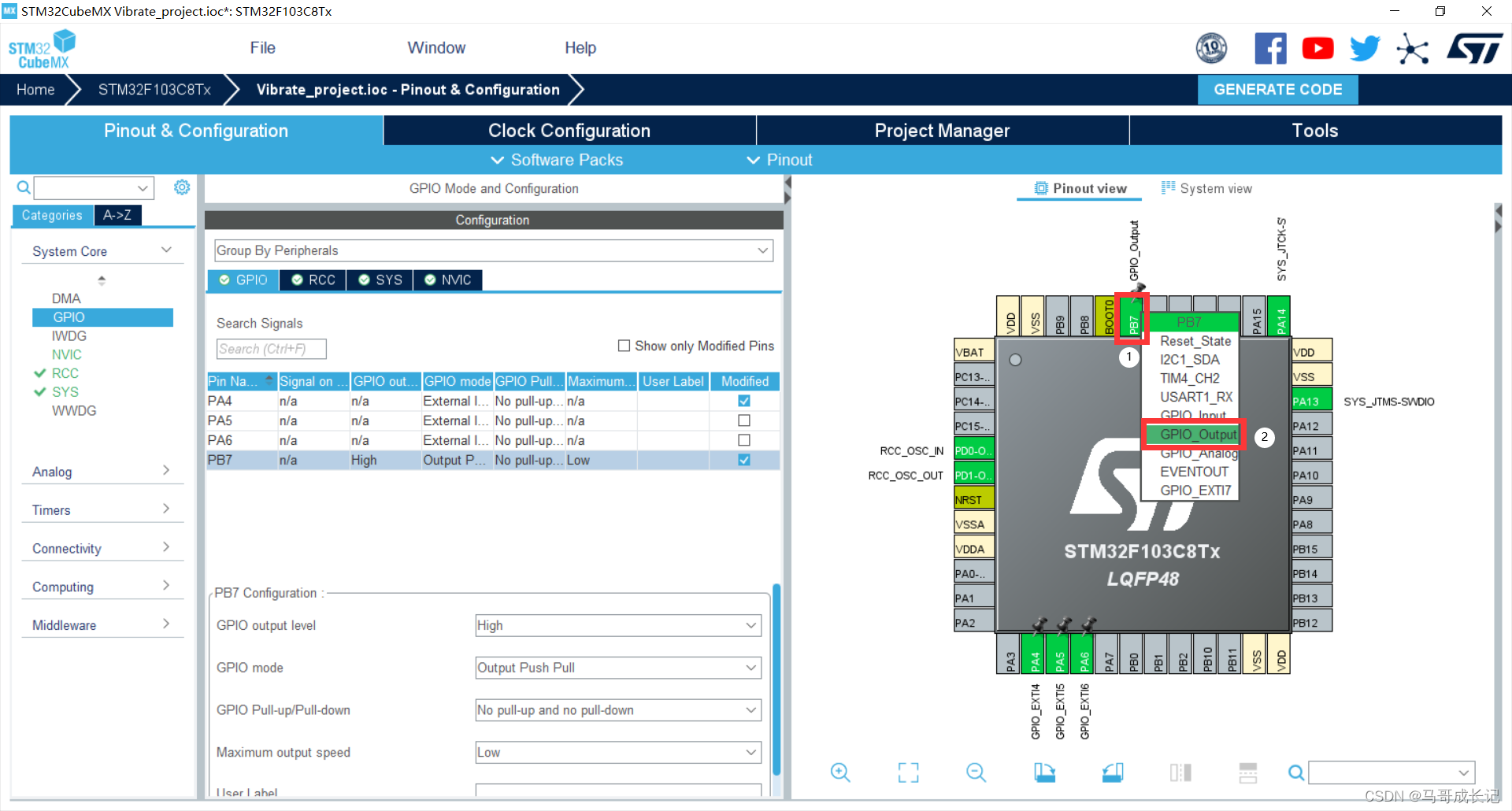Image resolution: width=1512 pixels, height=811 pixels.
Task: Open the RCC peripheral tab
Action: pyautogui.click(x=313, y=280)
